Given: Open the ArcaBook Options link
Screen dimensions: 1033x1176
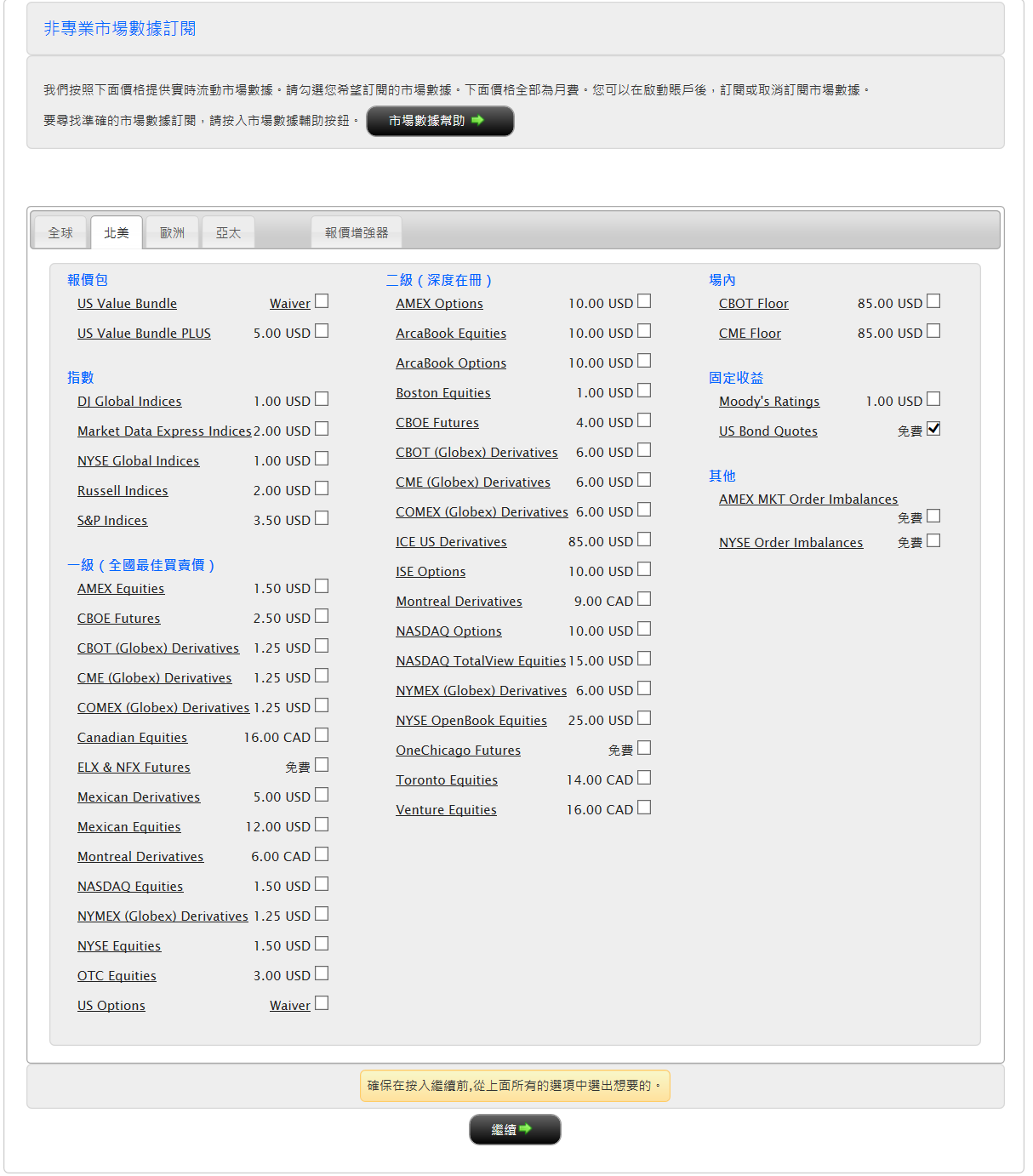Looking at the screenshot, I should 451,363.
